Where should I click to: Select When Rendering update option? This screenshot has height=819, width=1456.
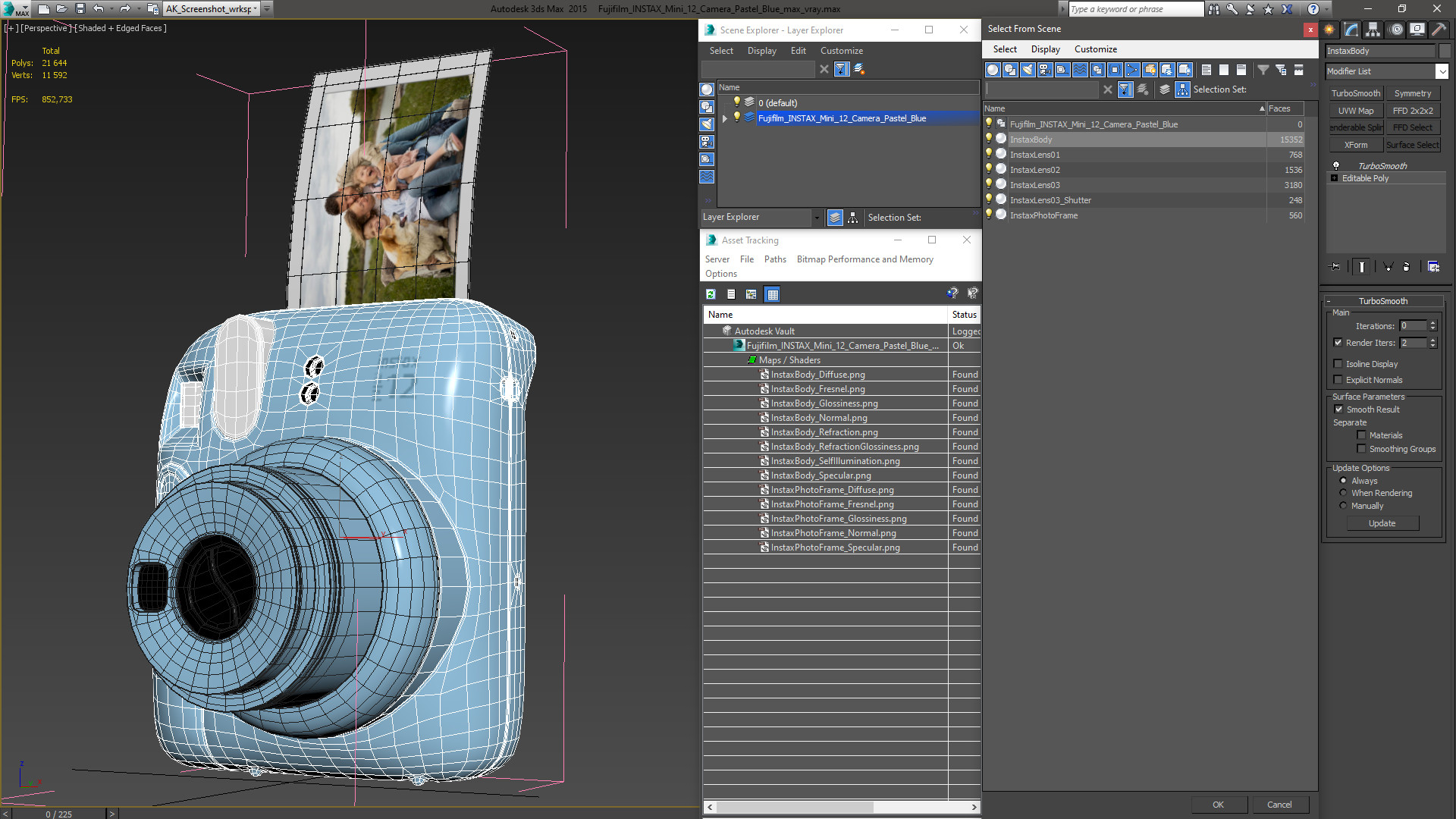[x=1344, y=493]
